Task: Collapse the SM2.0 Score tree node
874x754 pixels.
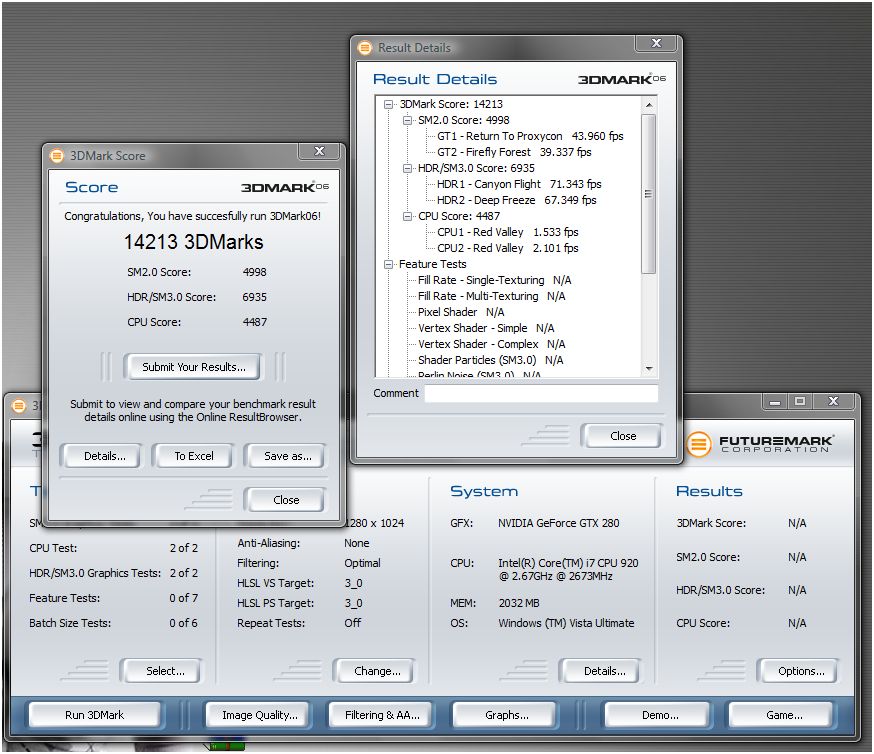Action: pos(407,120)
